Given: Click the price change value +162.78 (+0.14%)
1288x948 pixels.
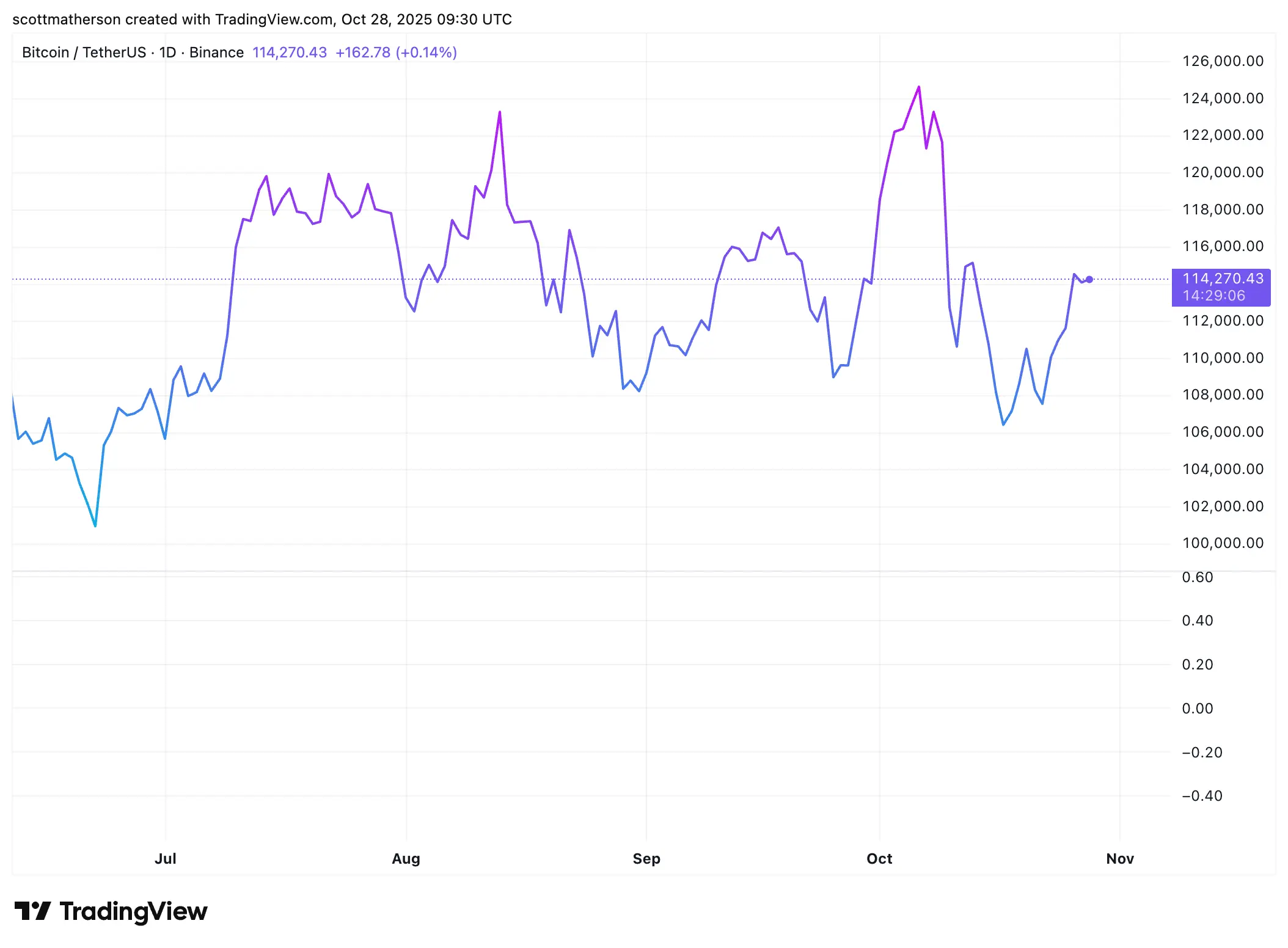Looking at the screenshot, I should 396,53.
